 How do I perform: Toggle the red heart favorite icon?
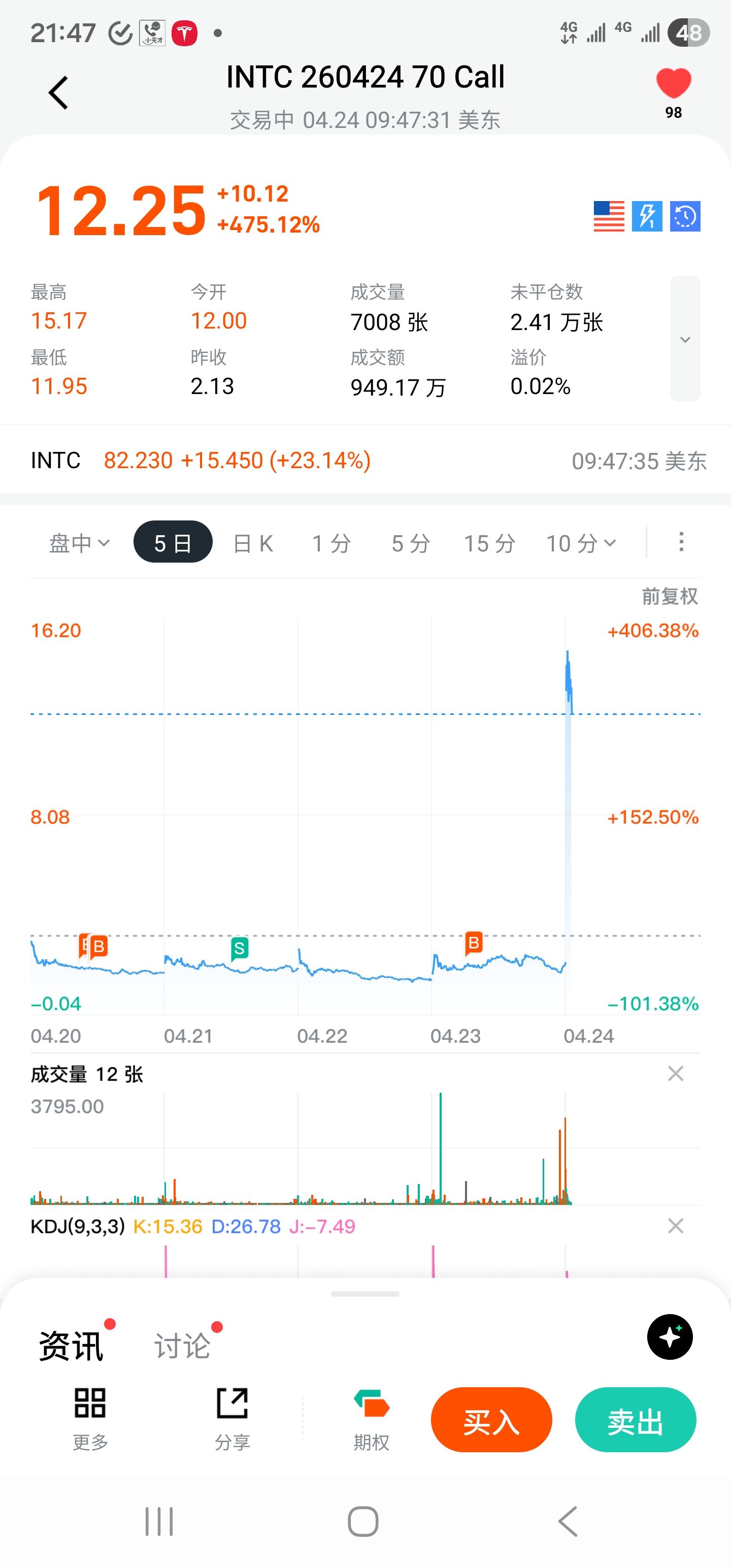tap(673, 84)
